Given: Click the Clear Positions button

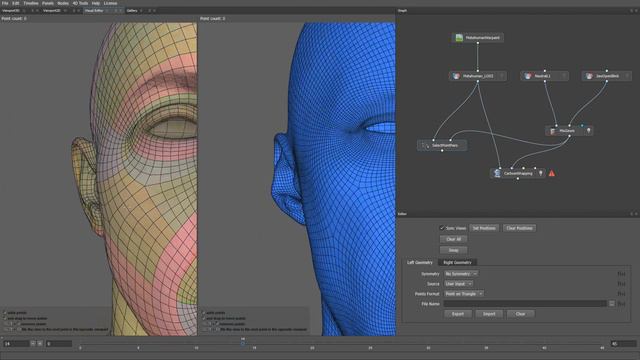Looking at the screenshot, I should tap(519, 228).
